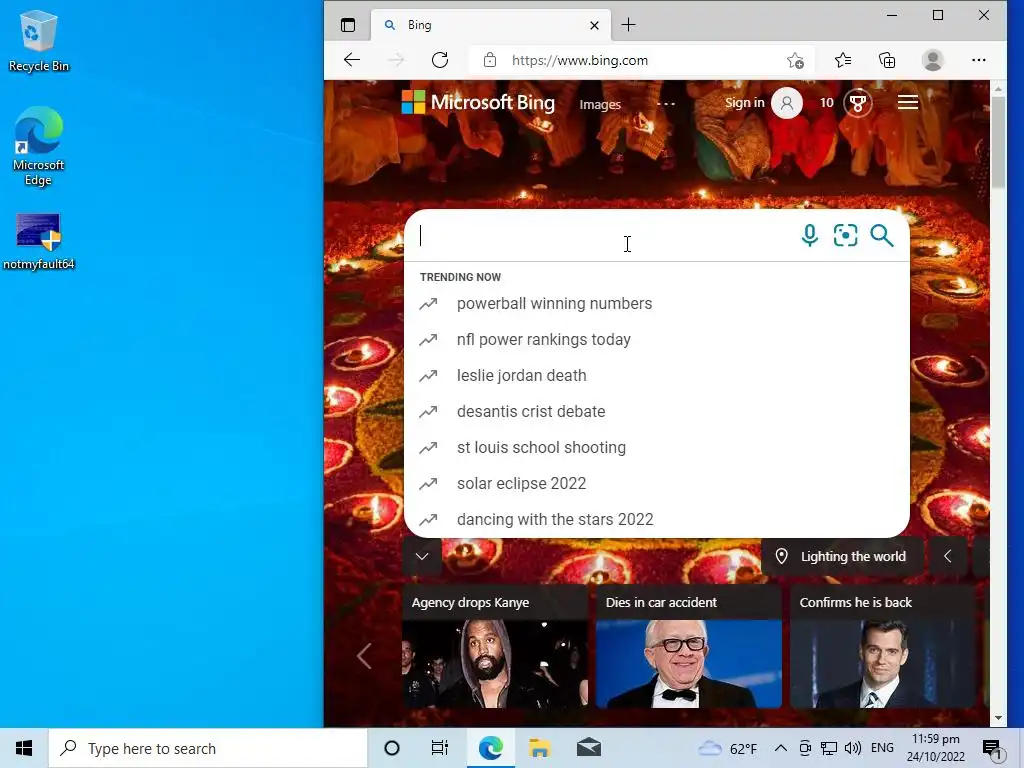Open the Bing hamburger menu
1024x768 pixels.
point(908,103)
